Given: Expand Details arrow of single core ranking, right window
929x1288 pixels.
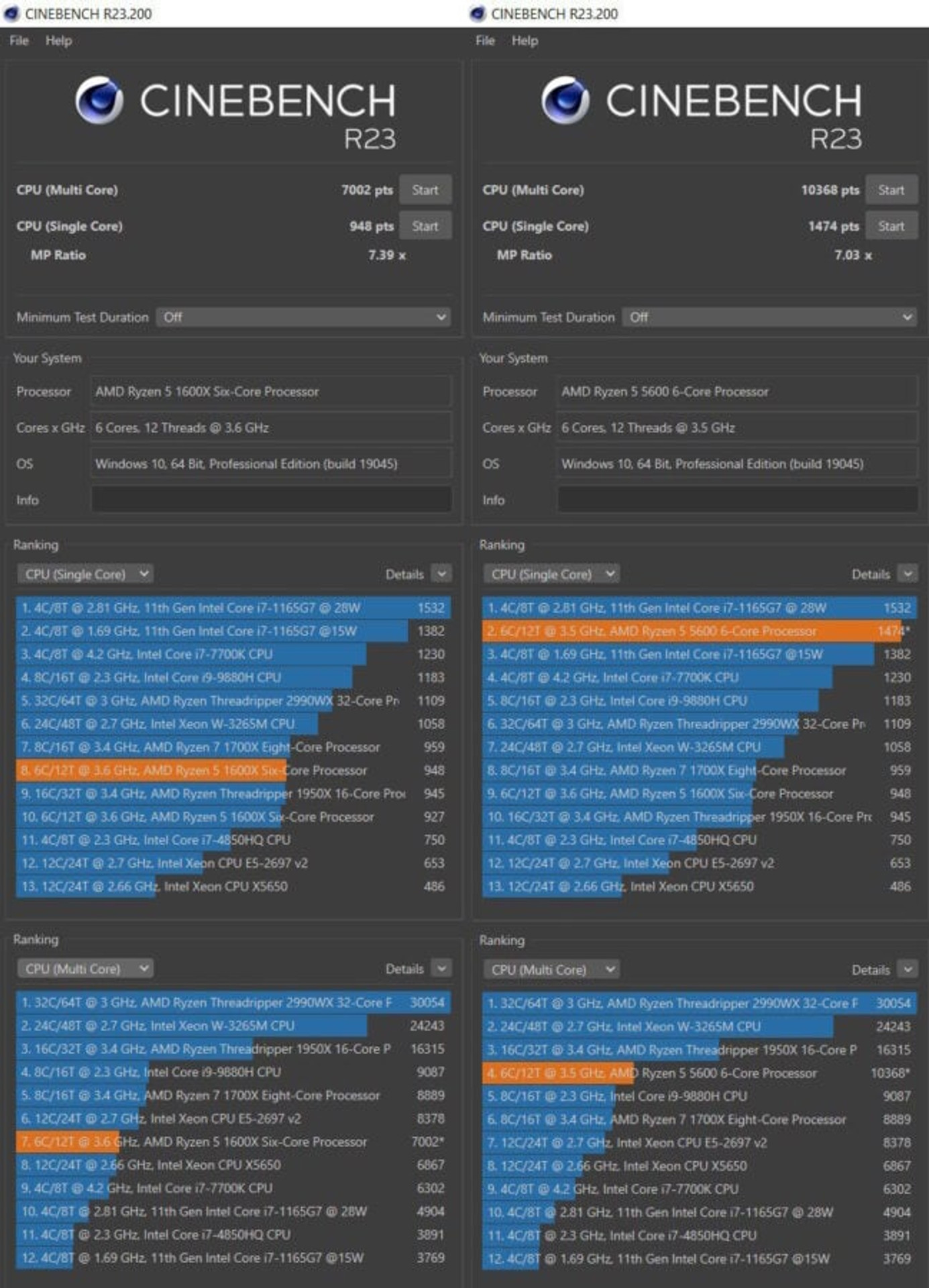Looking at the screenshot, I should (x=908, y=574).
